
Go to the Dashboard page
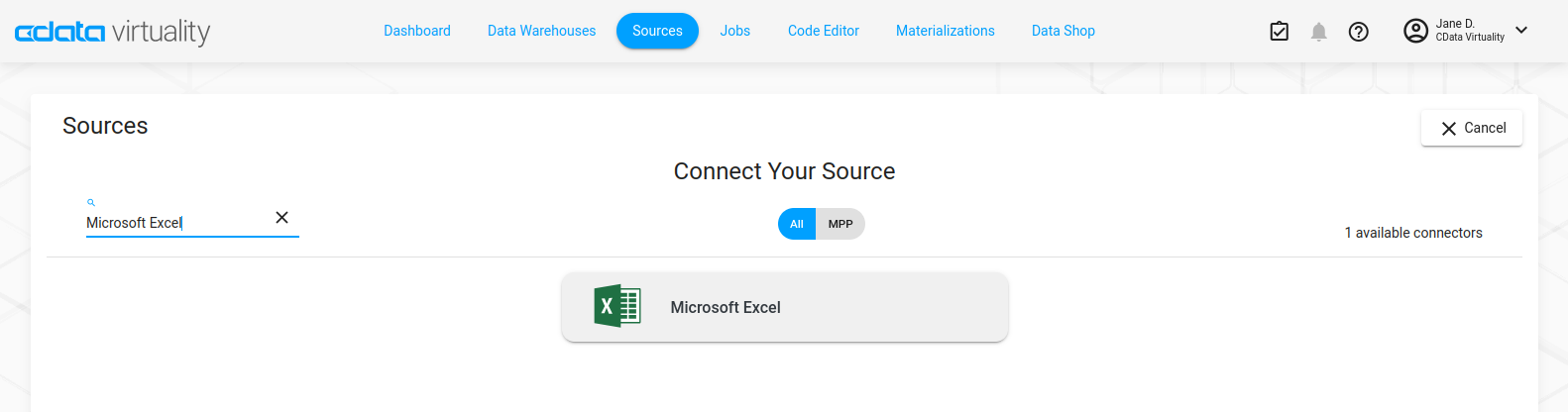point(417,31)
